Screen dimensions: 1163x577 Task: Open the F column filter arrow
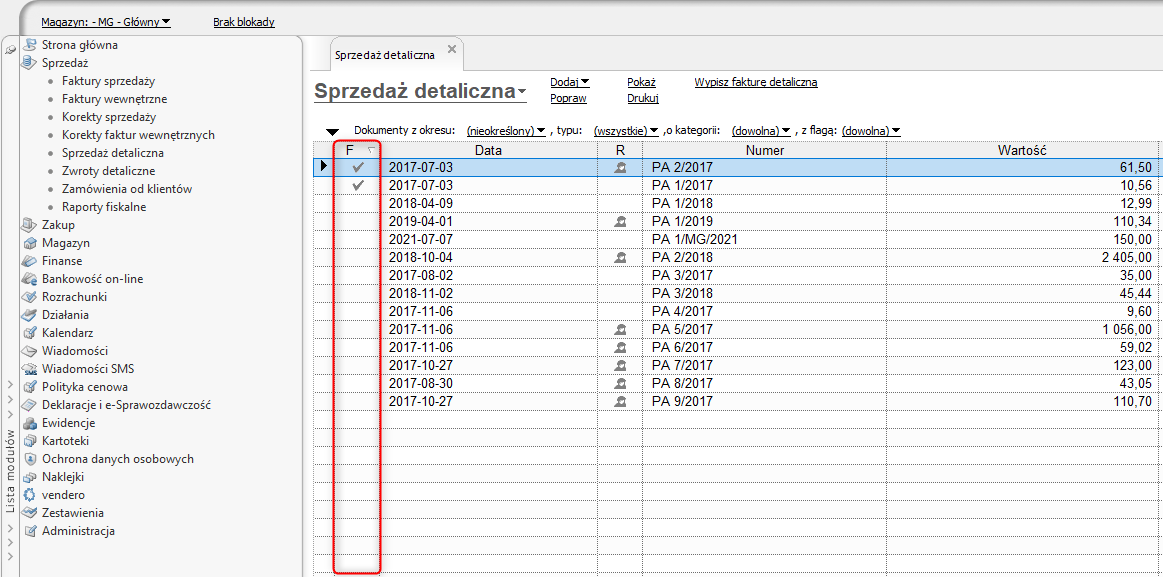pos(372,151)
